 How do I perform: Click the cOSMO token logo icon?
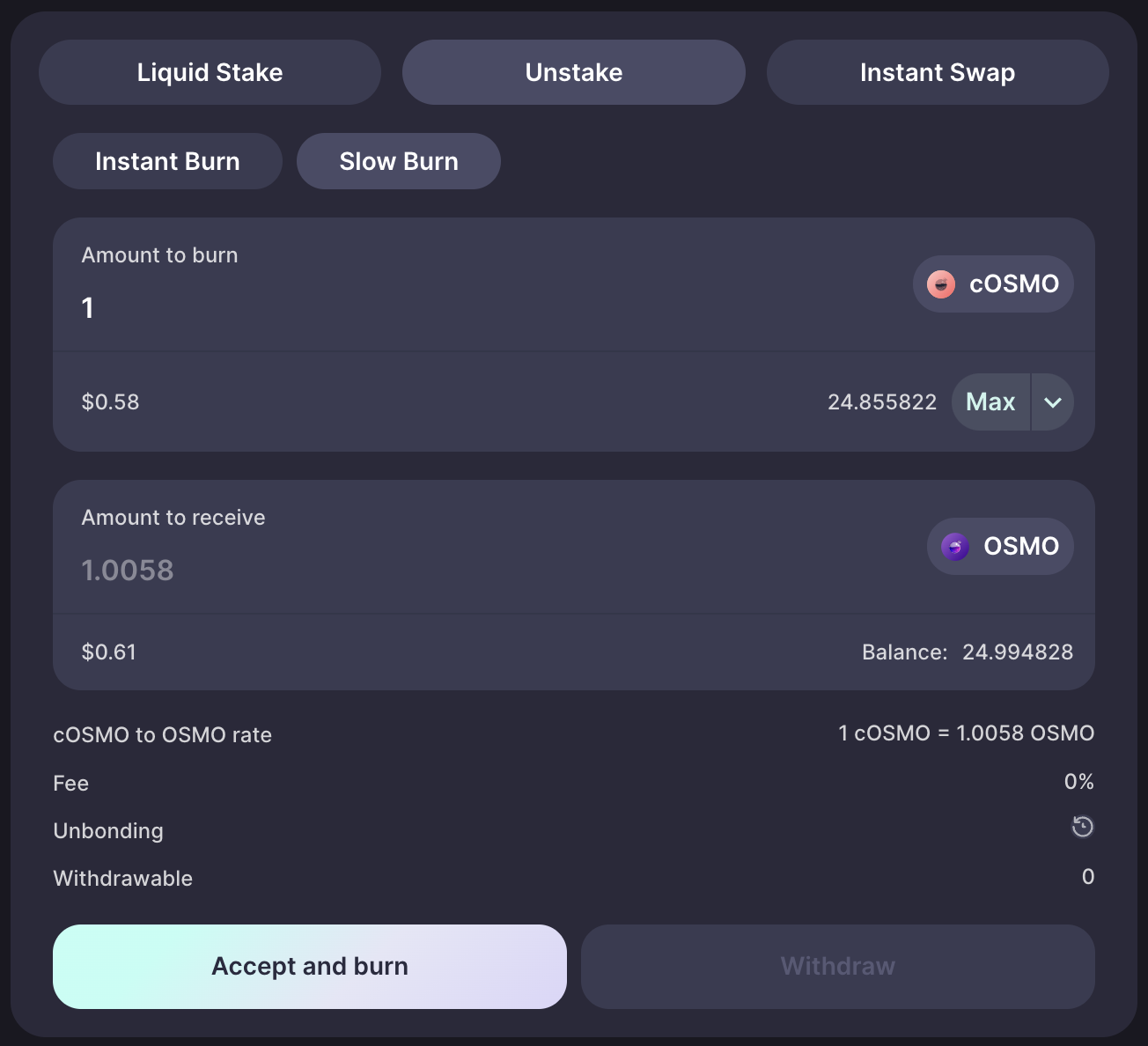941,284
